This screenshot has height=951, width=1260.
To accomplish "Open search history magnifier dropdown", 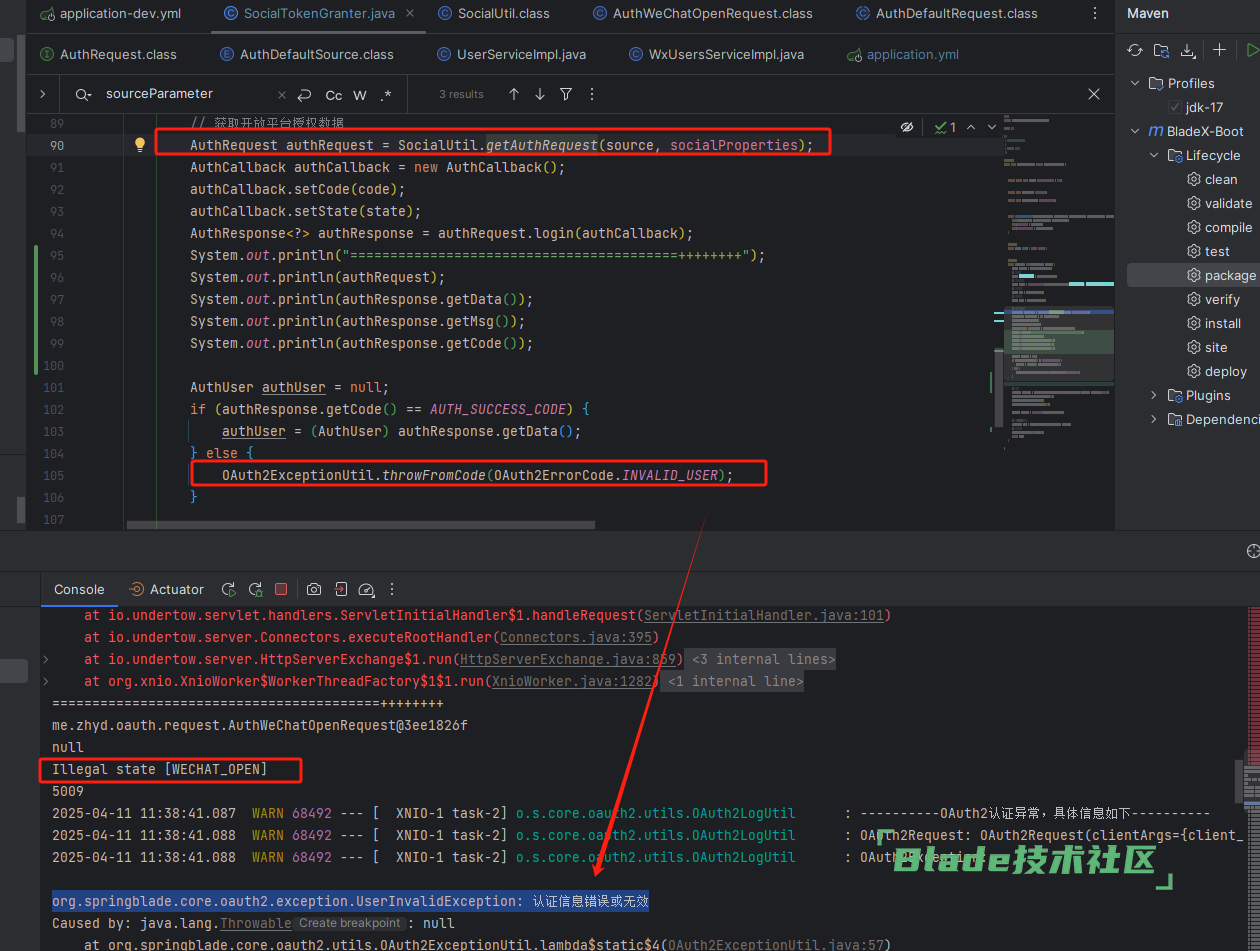I will pyautogui.click(x=83, y=95).
